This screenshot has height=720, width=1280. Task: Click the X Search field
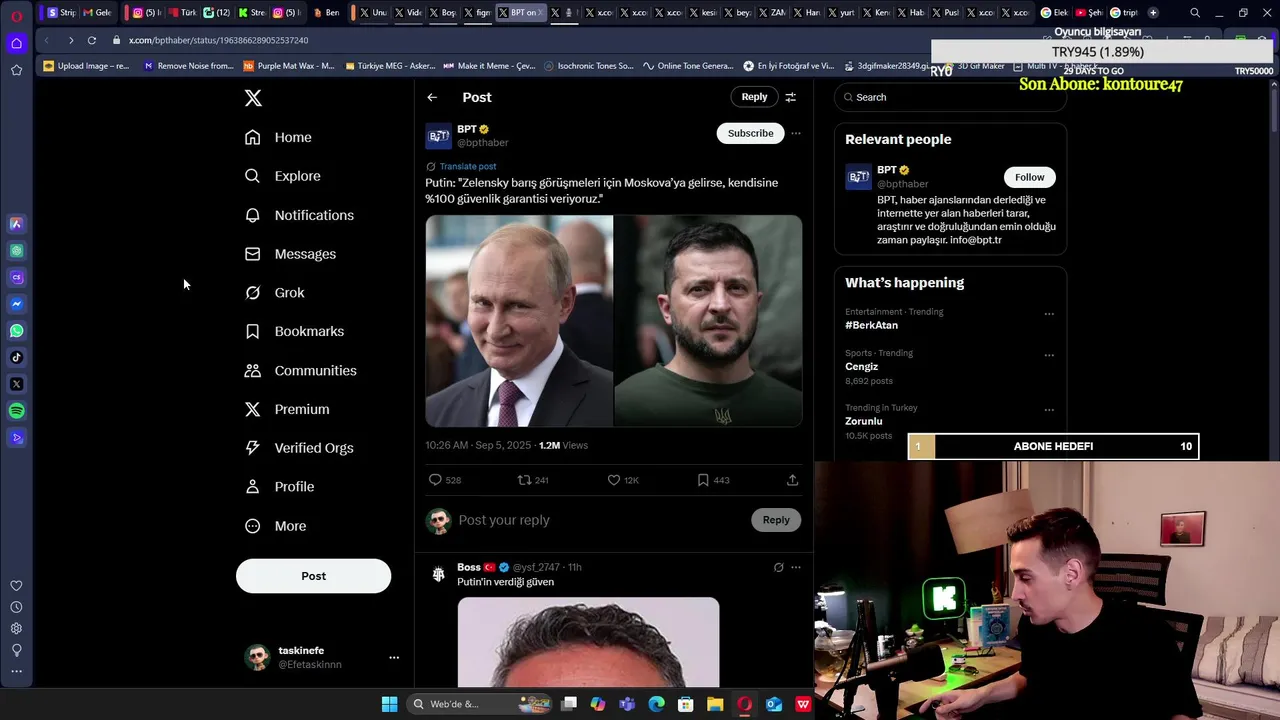950,97
